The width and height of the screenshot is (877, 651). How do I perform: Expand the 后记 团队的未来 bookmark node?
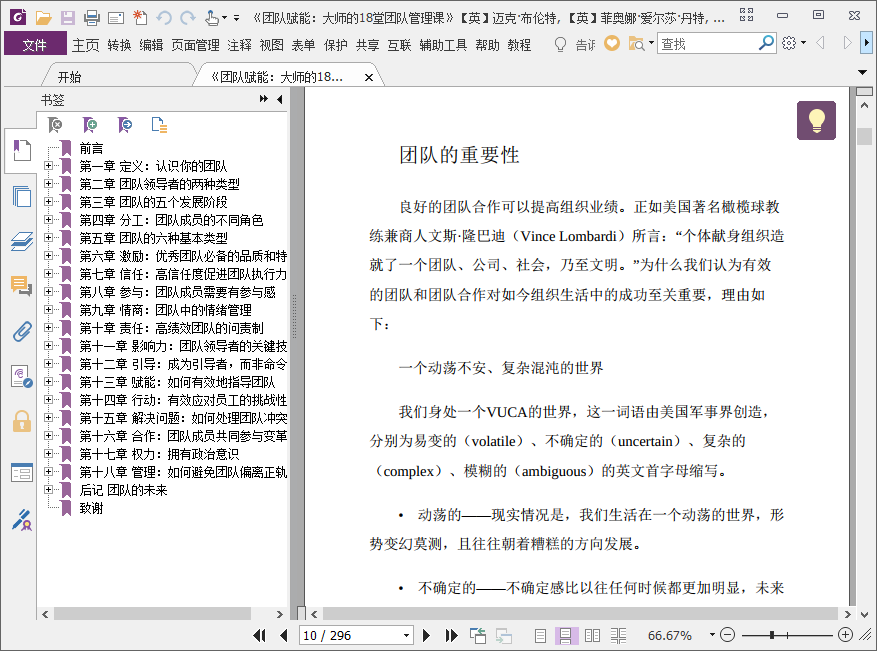coord(48,489)
